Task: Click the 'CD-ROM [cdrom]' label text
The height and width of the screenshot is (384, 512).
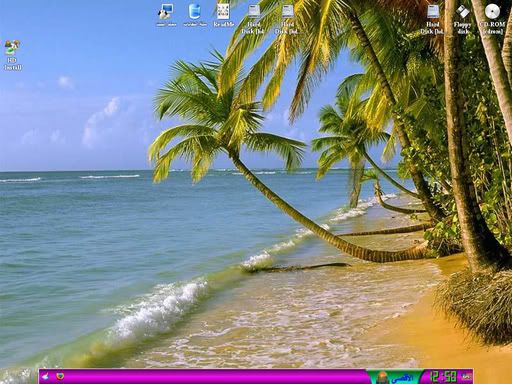Action: click(493, 28)
